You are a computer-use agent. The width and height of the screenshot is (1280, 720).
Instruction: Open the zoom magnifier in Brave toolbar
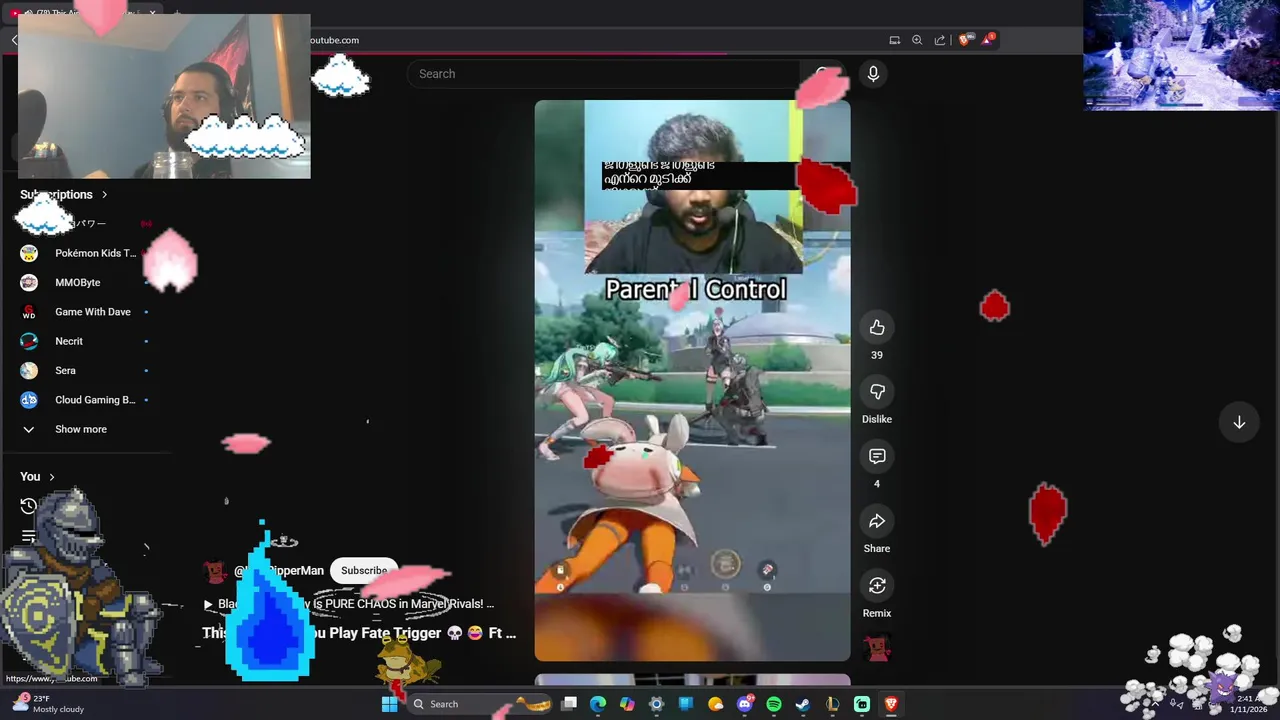coord(917,40)
